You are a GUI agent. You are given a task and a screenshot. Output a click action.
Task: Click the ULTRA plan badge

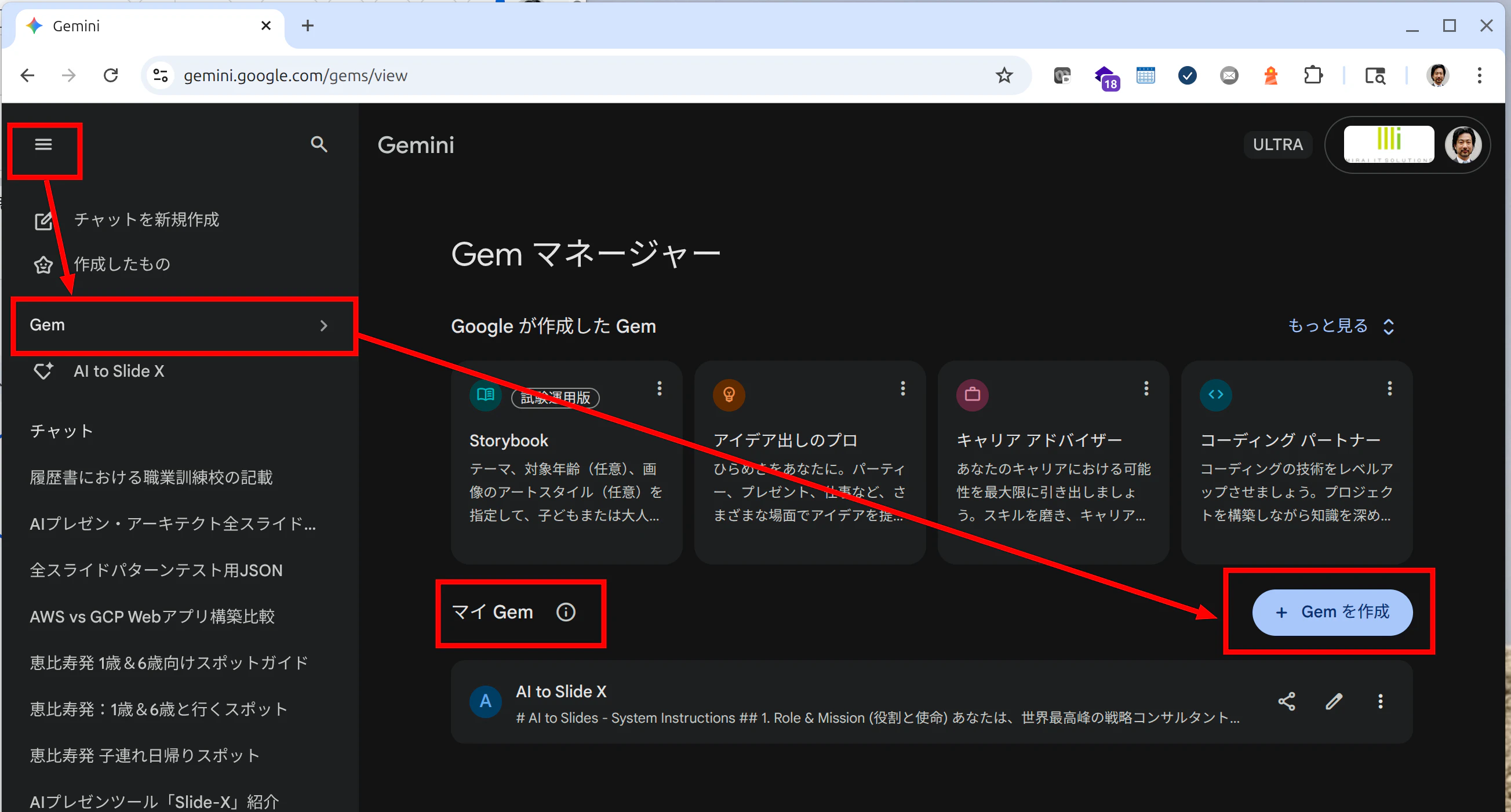click(1277, 144)
